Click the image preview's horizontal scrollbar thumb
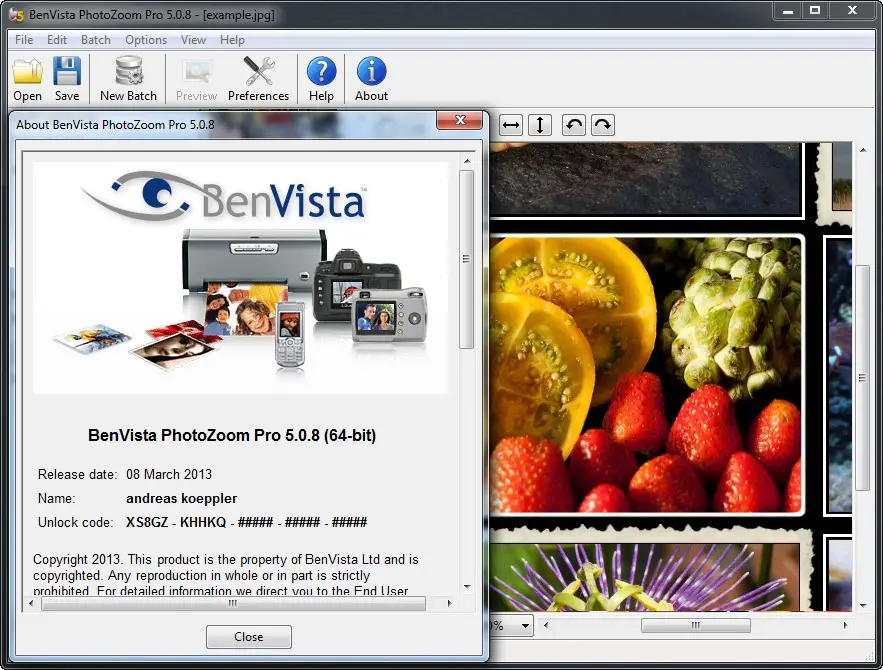The image size is (883, 670). point(696,625)
